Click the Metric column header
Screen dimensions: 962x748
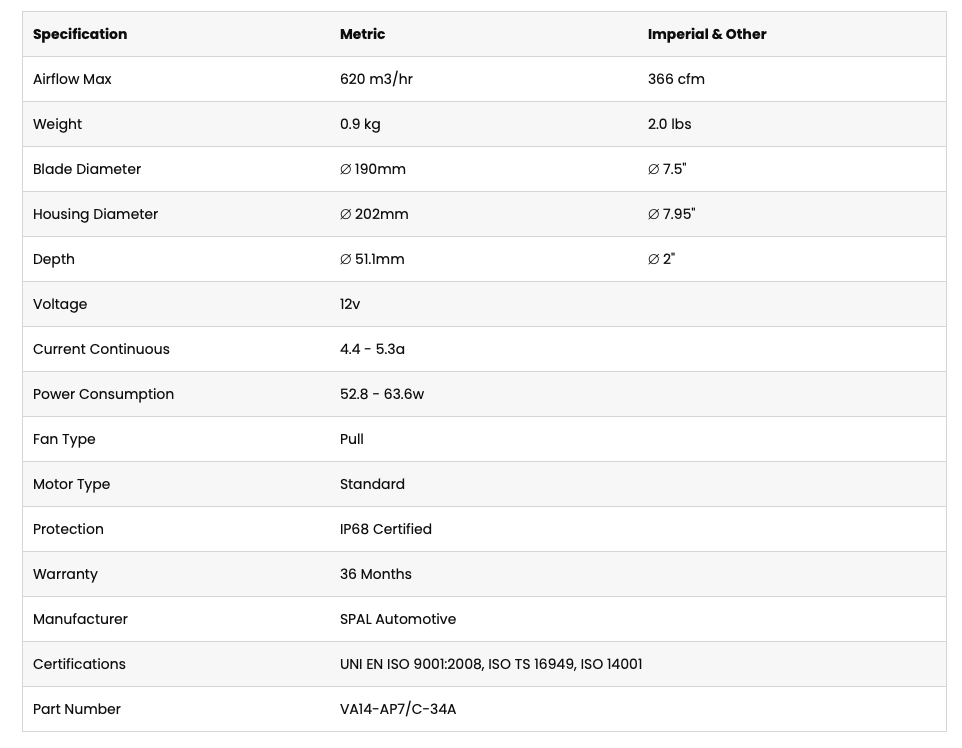(363, 34)
